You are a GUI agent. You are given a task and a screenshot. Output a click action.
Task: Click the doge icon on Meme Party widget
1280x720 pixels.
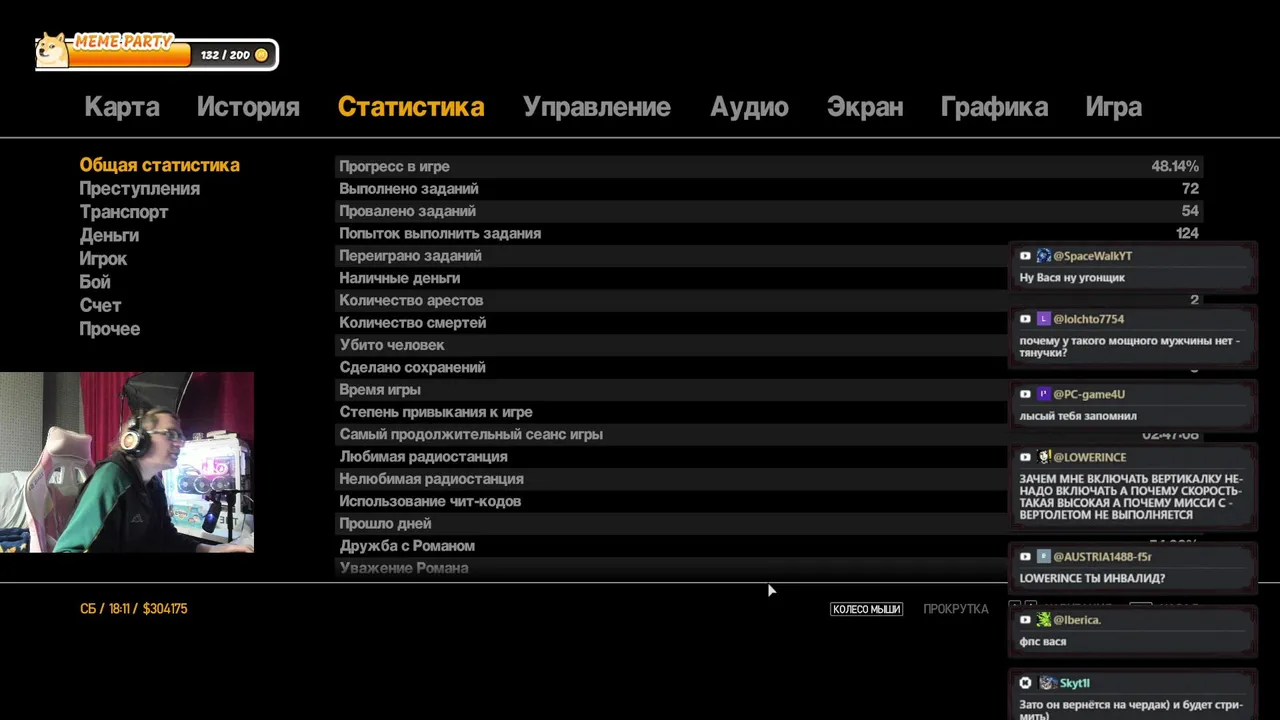click(x=52, y=50)
